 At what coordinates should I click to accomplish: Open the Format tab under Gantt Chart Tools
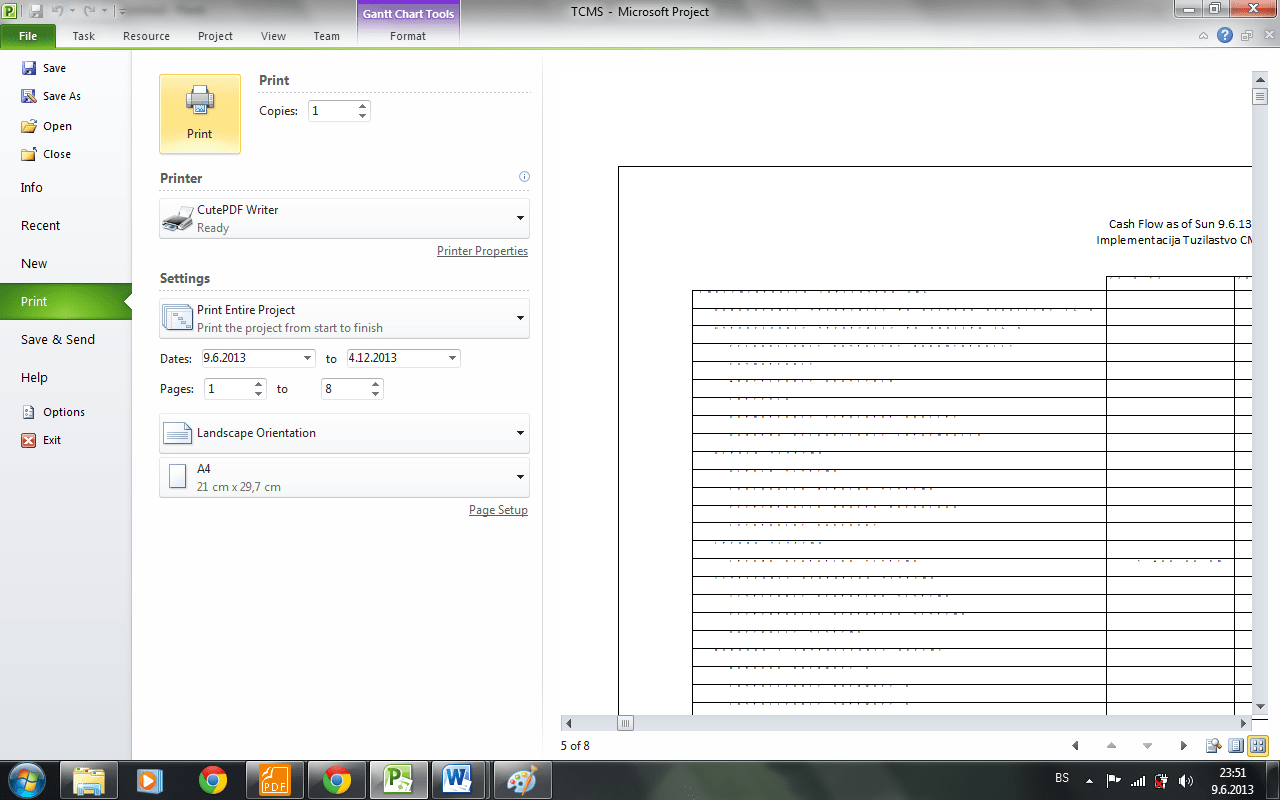(x=408, y=36)
